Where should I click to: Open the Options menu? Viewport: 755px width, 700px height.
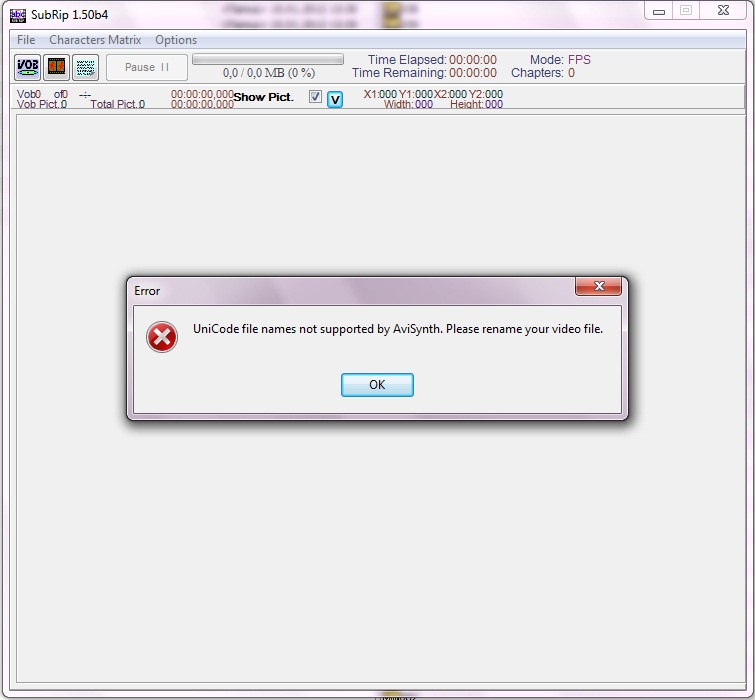coord(176,40)
